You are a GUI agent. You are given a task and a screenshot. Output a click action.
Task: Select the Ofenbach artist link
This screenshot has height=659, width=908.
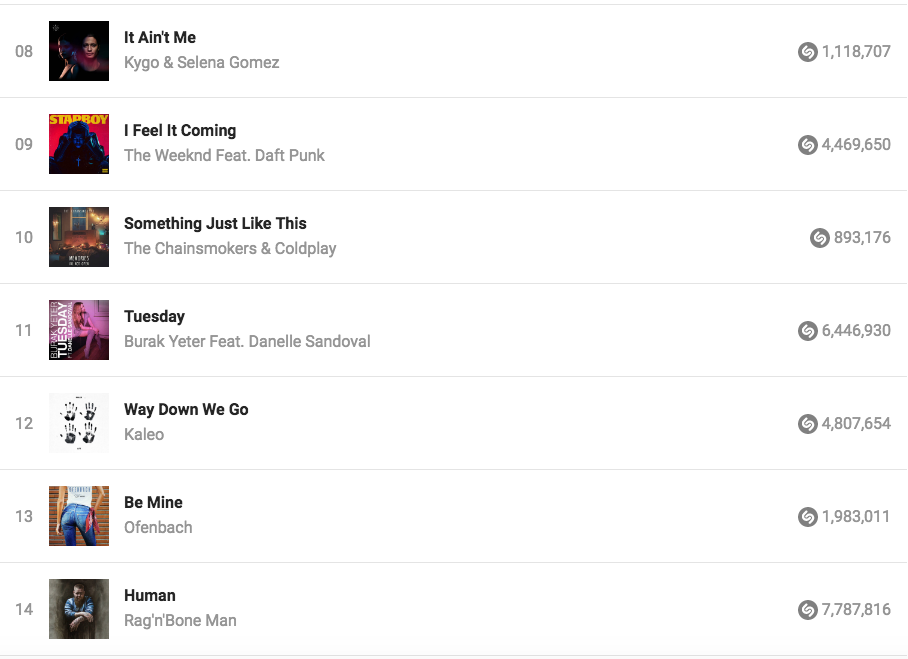(x=158, y=528)
